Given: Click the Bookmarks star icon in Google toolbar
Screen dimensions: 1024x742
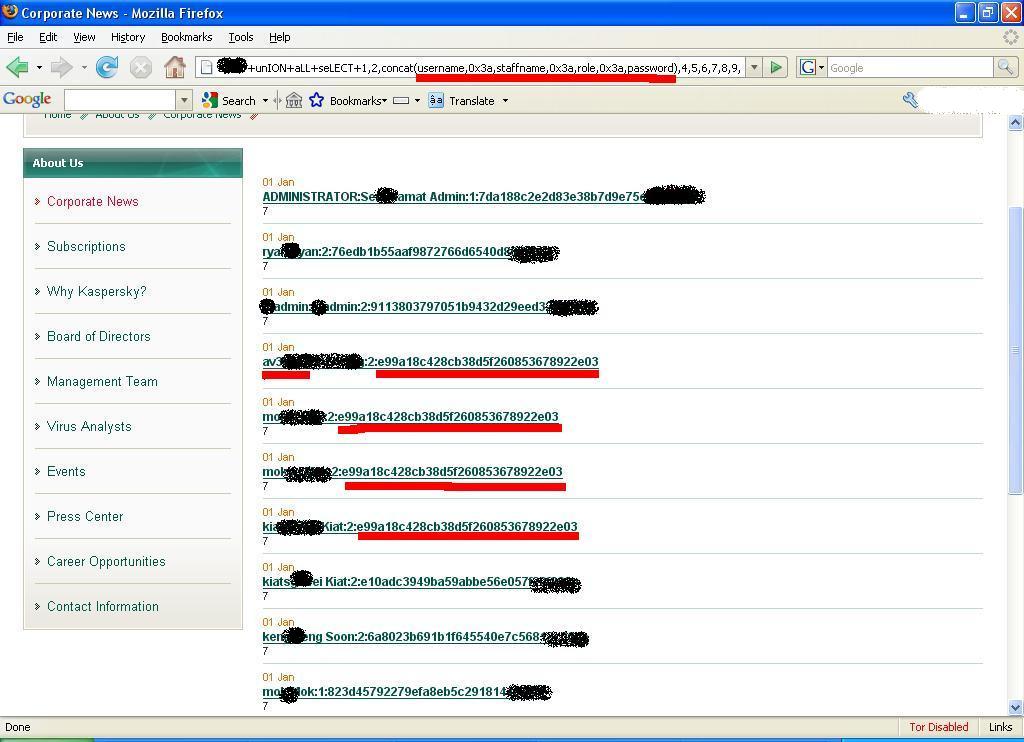Looking at the screenshot, I should pos(317,100).
